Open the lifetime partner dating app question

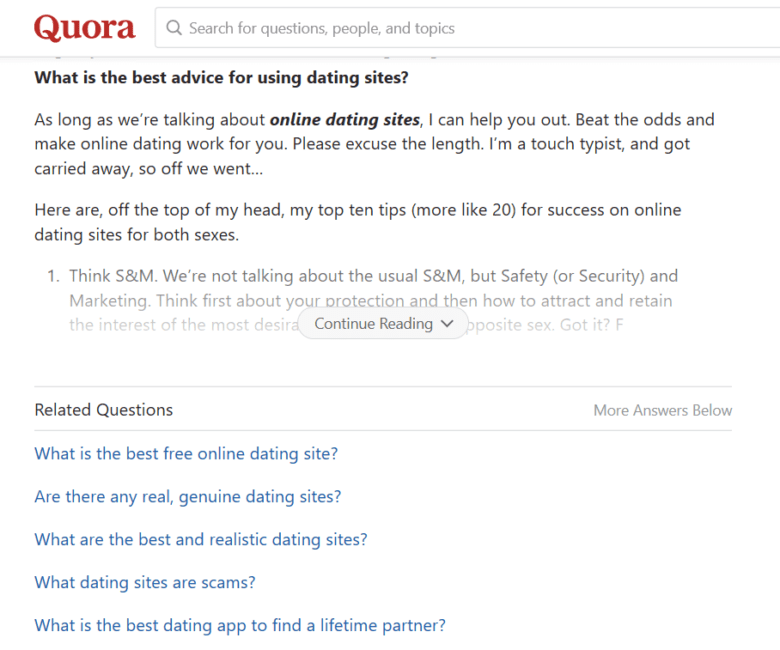240,625
